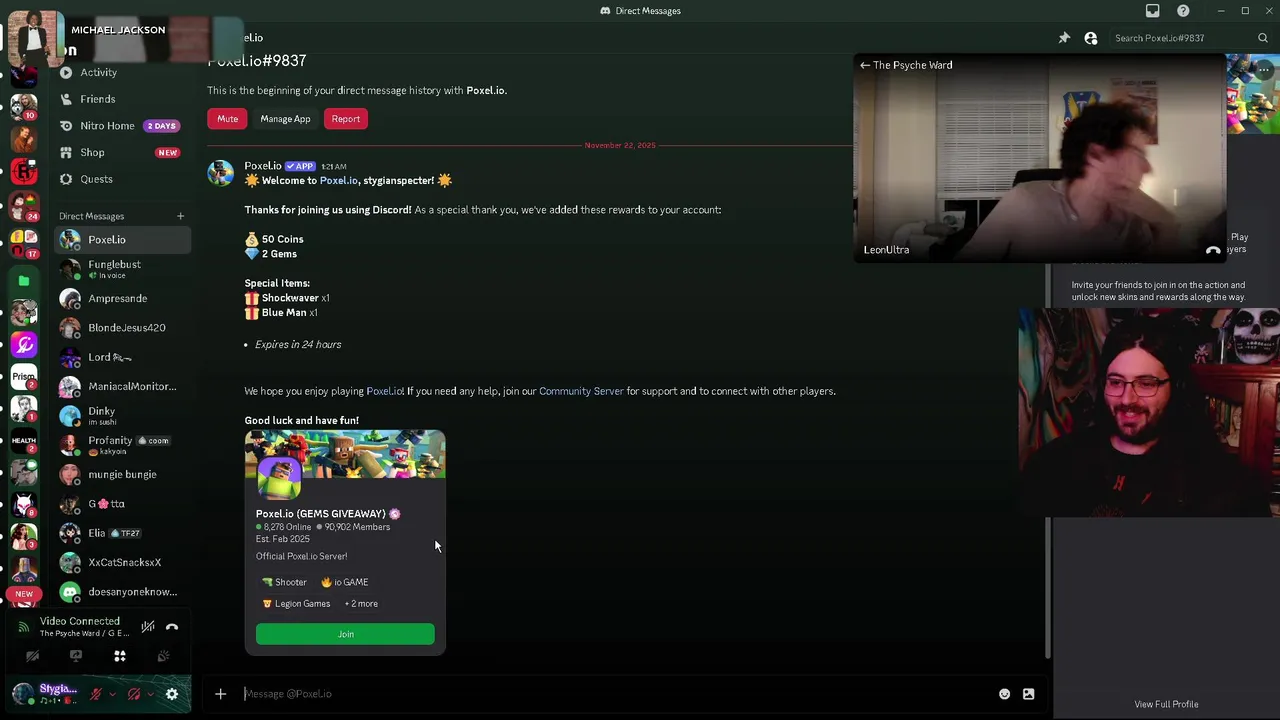
Task: Open the mungie bungie conversation
Action: pyautogui.click(x=122, y=474)
